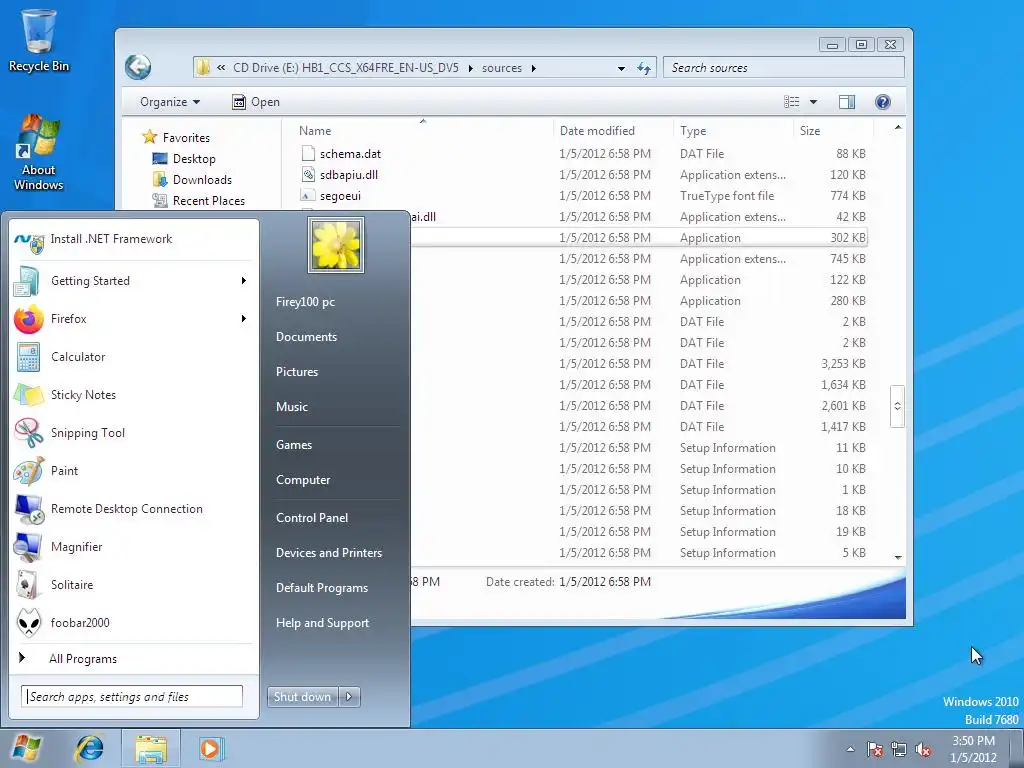Viewport: 1024px width, 768px height.
Task: Open Pictures from Start menu
Action: (296, 372)
